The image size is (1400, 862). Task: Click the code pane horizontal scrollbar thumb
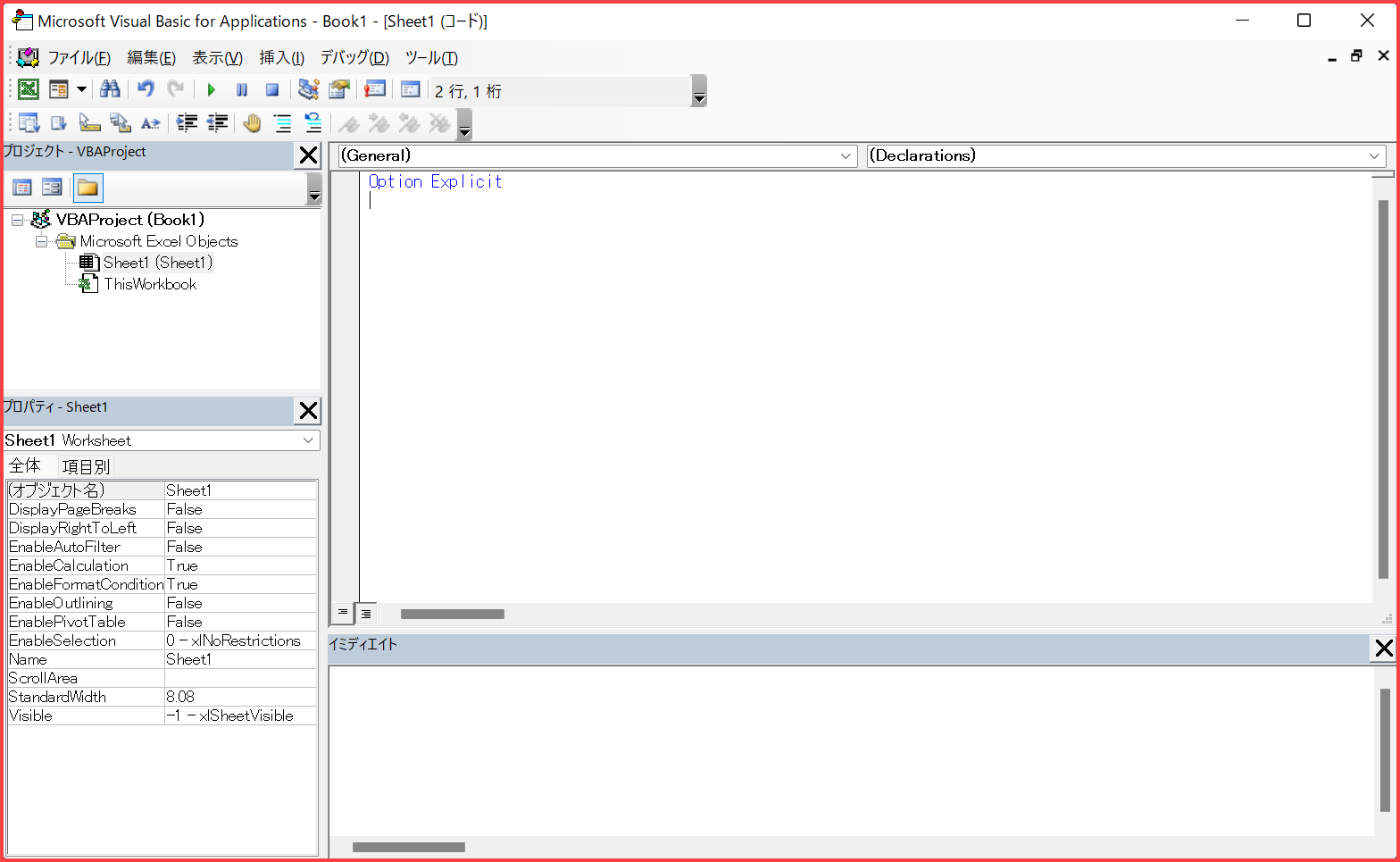point(453,614)
